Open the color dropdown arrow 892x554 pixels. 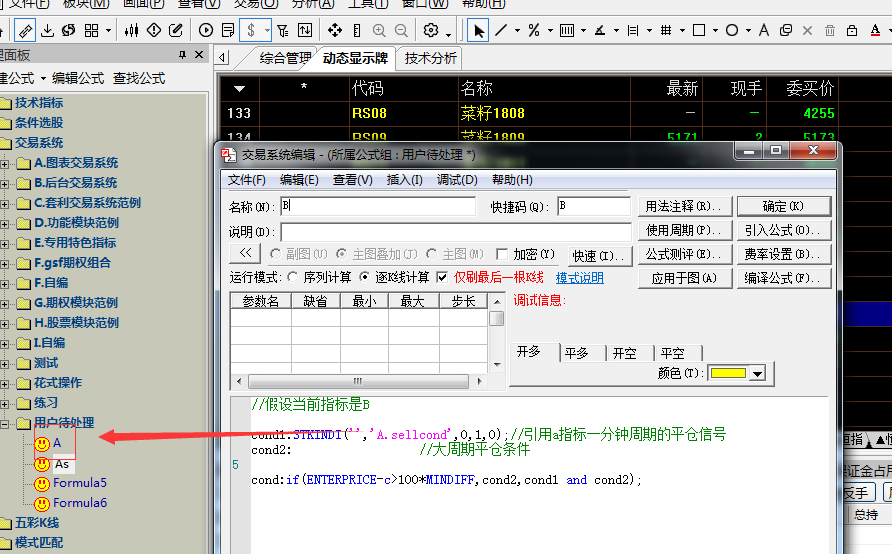pyautogui.click(x=757, y=374)
